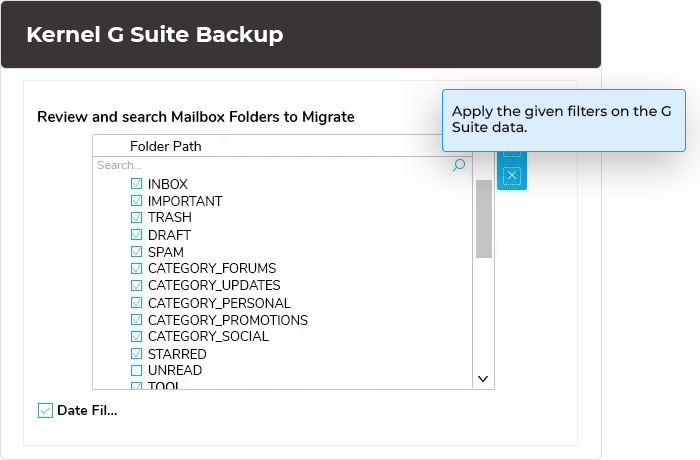Select the INBOX folder label
The height and width of the screenshot is (460, 700).
(168, 184)
